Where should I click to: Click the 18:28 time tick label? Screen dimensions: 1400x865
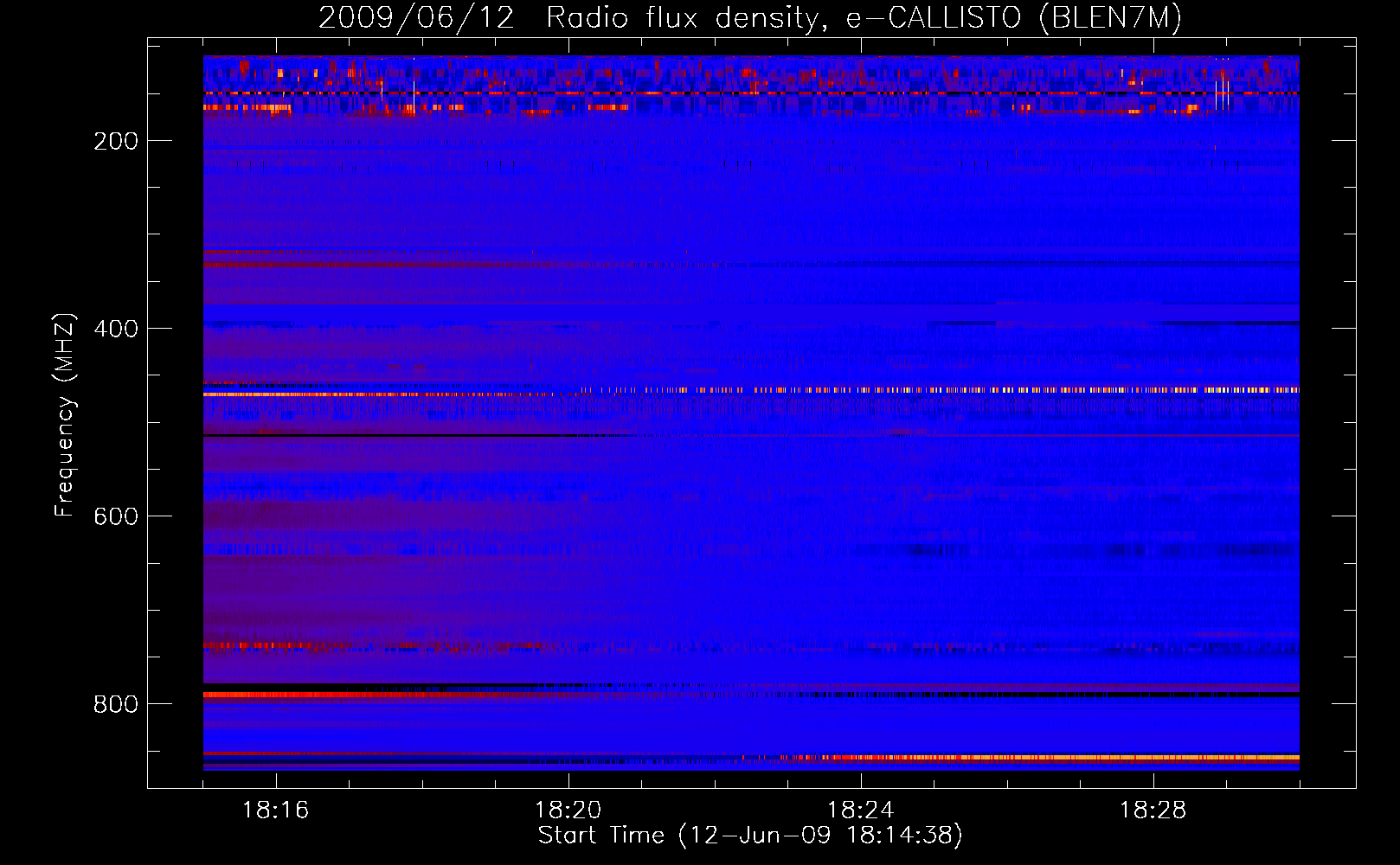pos(1153,810)
